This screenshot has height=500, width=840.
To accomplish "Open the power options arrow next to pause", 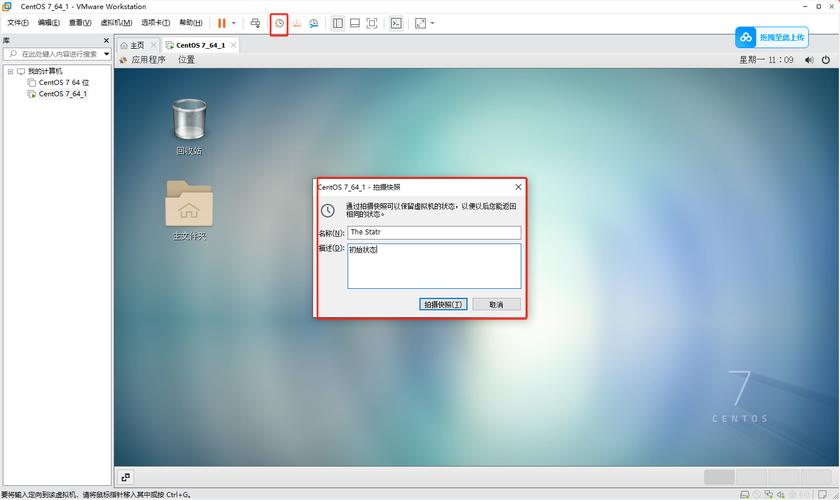I will pos(234,23).
